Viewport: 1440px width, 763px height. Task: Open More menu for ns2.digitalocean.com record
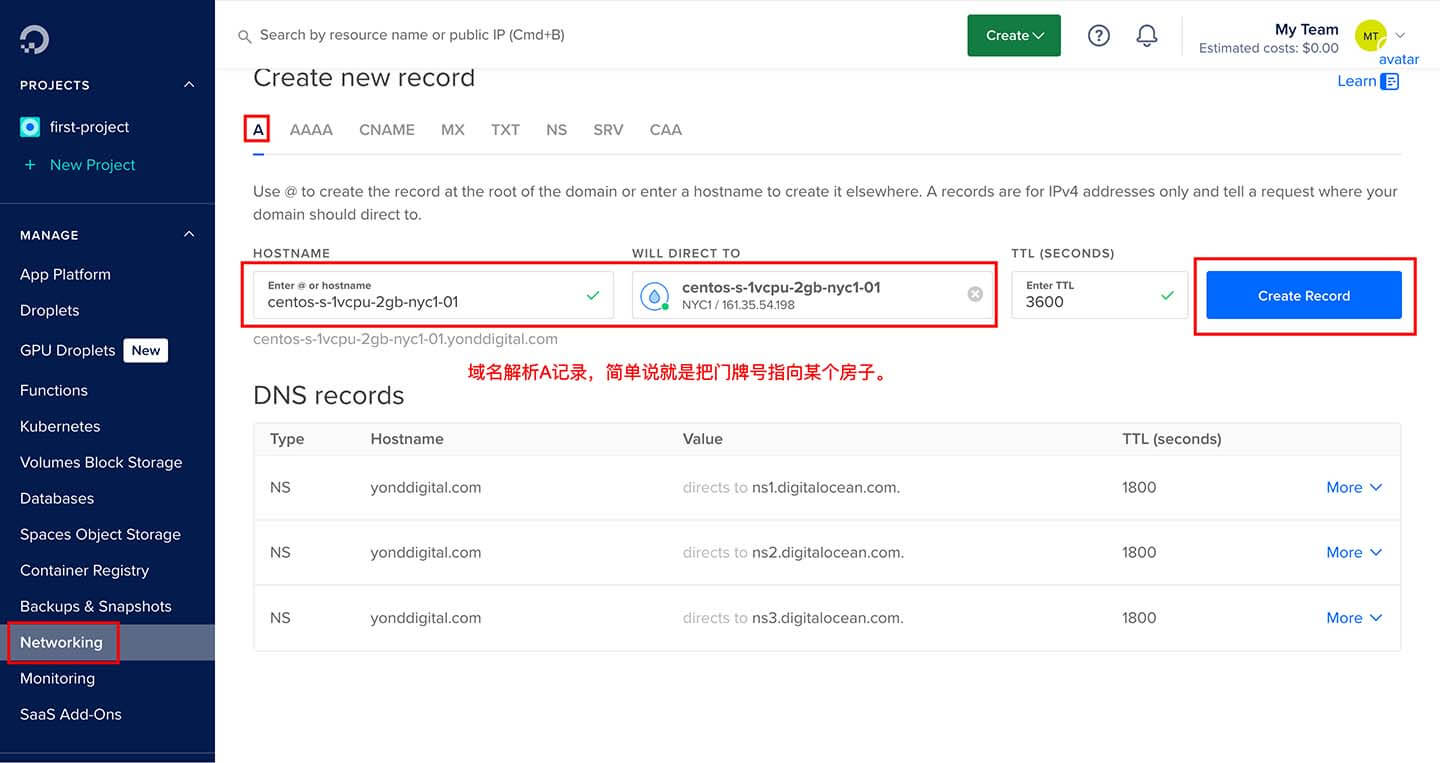pos(1354,552)
